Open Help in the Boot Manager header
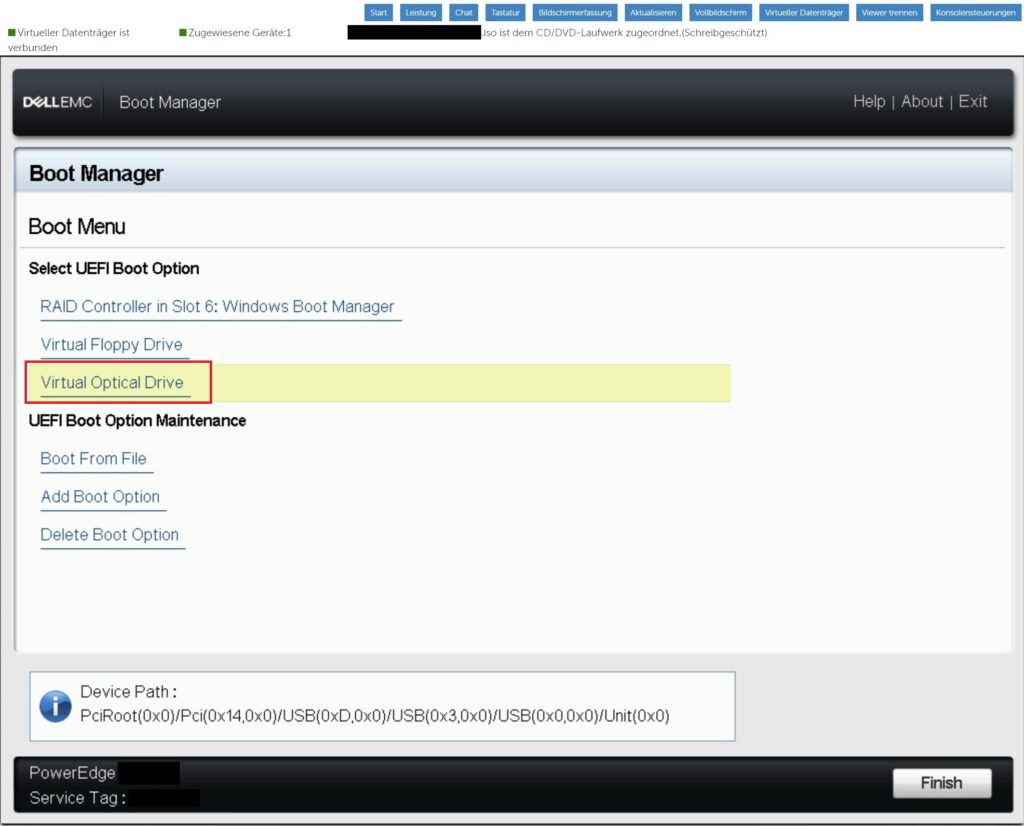 869,101
